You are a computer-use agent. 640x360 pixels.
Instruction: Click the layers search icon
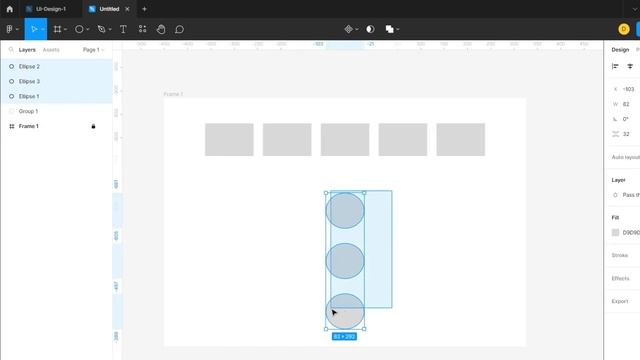pos(11,49)
